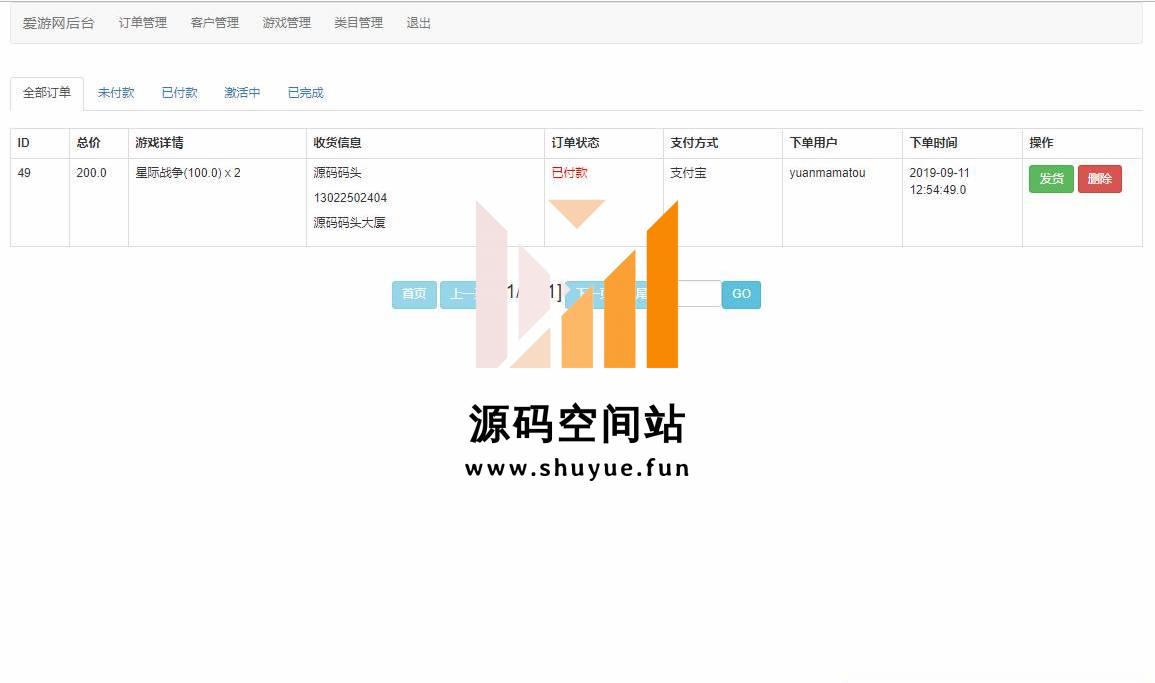The image size is (1155, 683).
Task: Select the phone number 13022502404
Action: click(x=350, y=197)
